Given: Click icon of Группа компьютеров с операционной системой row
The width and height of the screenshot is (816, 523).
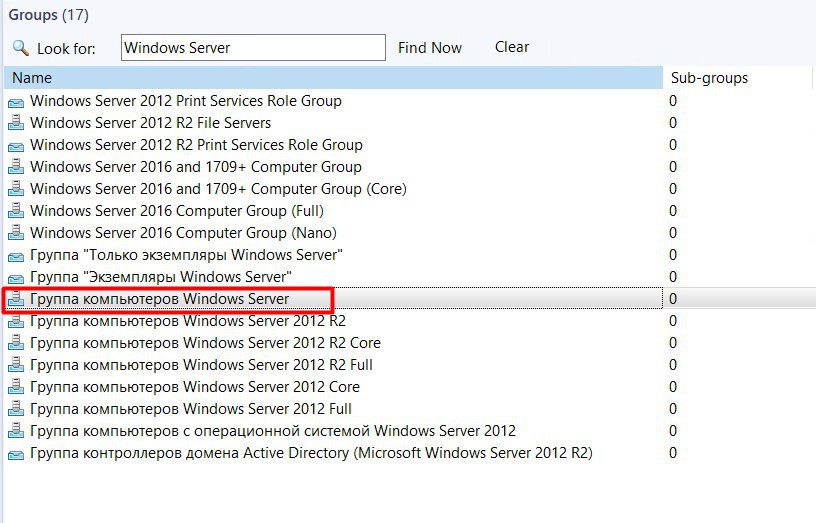Looking at the screenshot, I should coord(16,431).
